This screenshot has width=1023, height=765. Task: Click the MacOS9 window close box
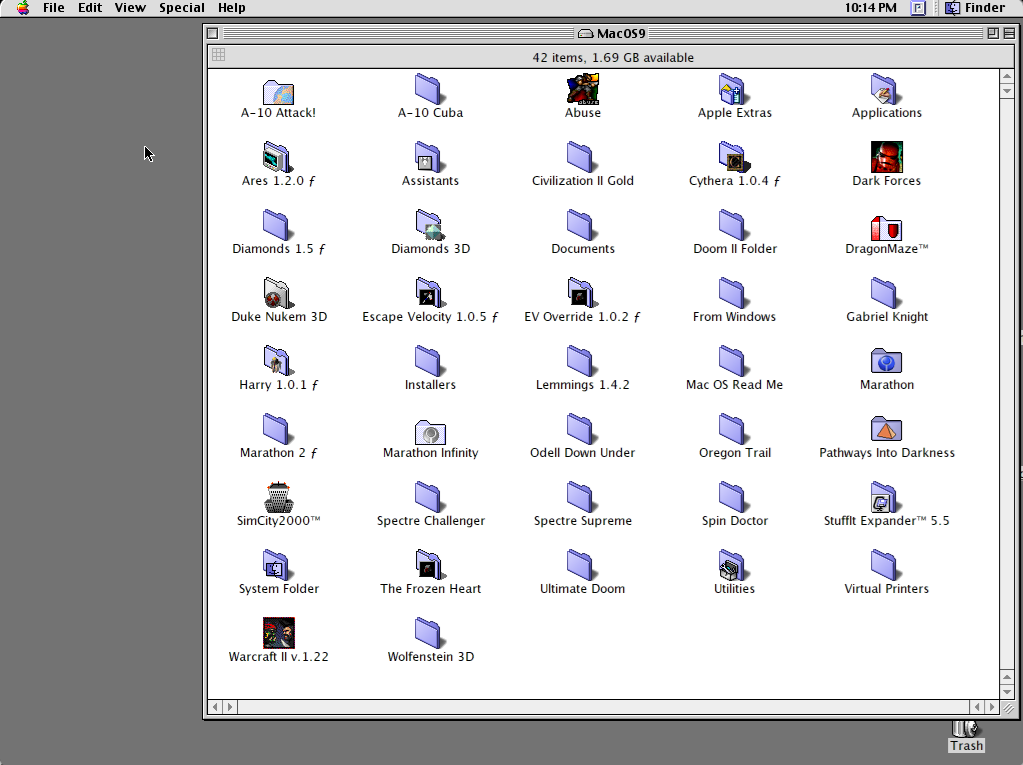[x=213, y=33]
